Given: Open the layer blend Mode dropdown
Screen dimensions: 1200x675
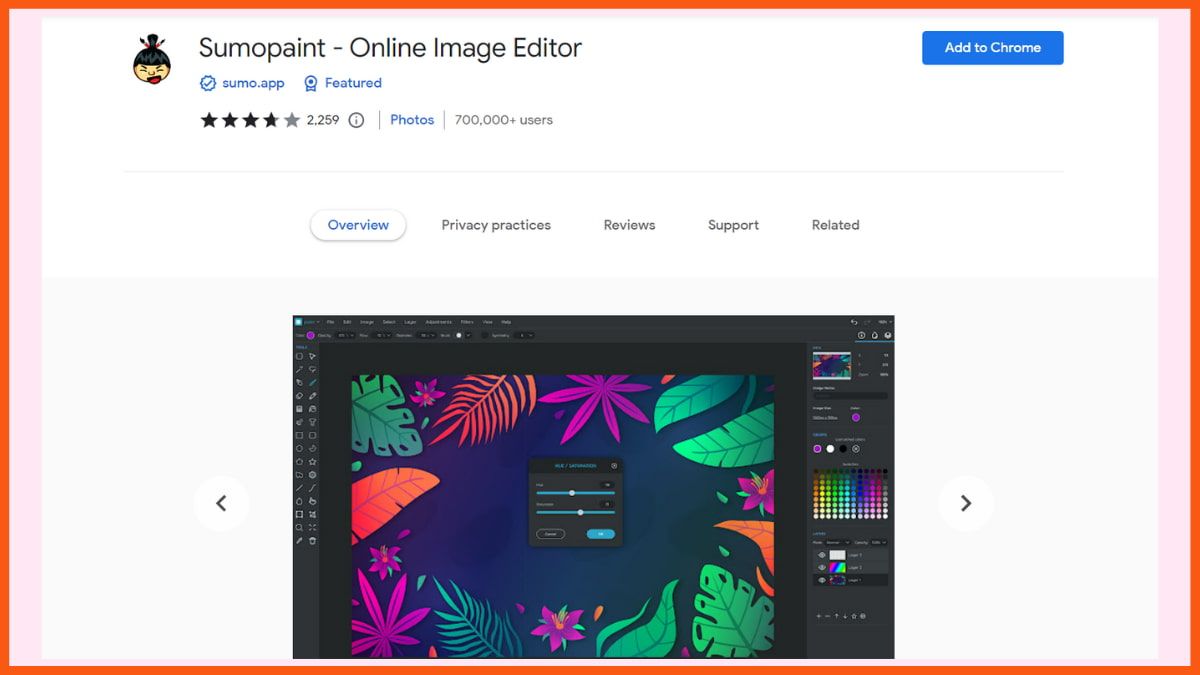Looking at the screenshot, I should click(840, 542).
